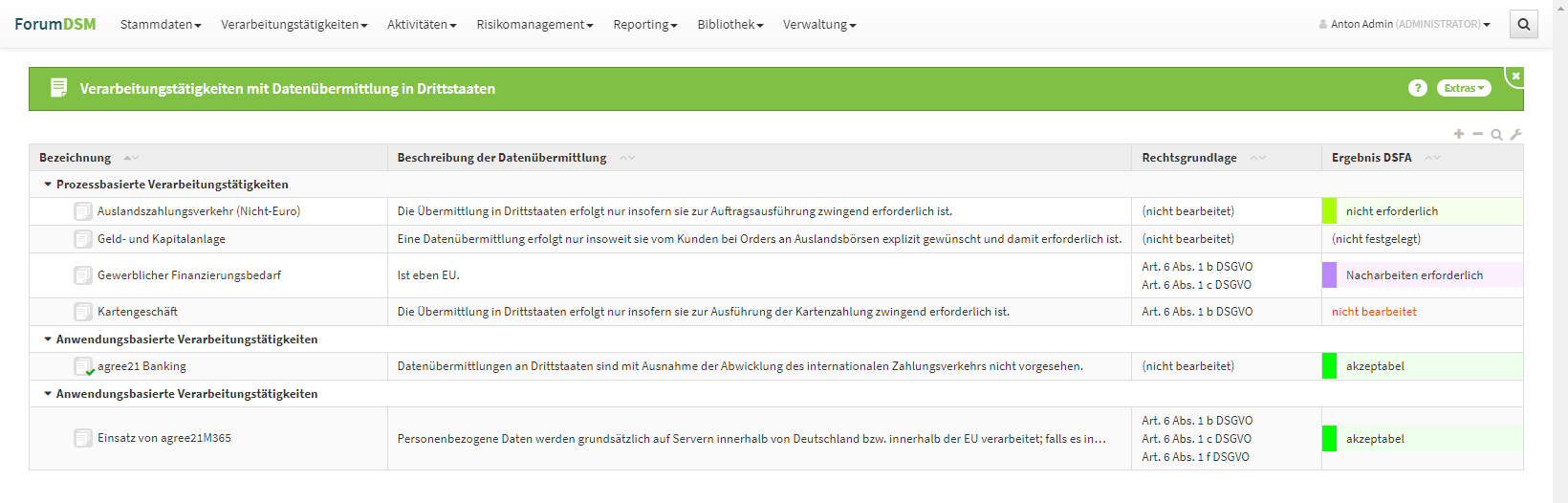1568x503 pixels.
Task: Click the plus icon above the table
Action: (x=1458, y=134)
